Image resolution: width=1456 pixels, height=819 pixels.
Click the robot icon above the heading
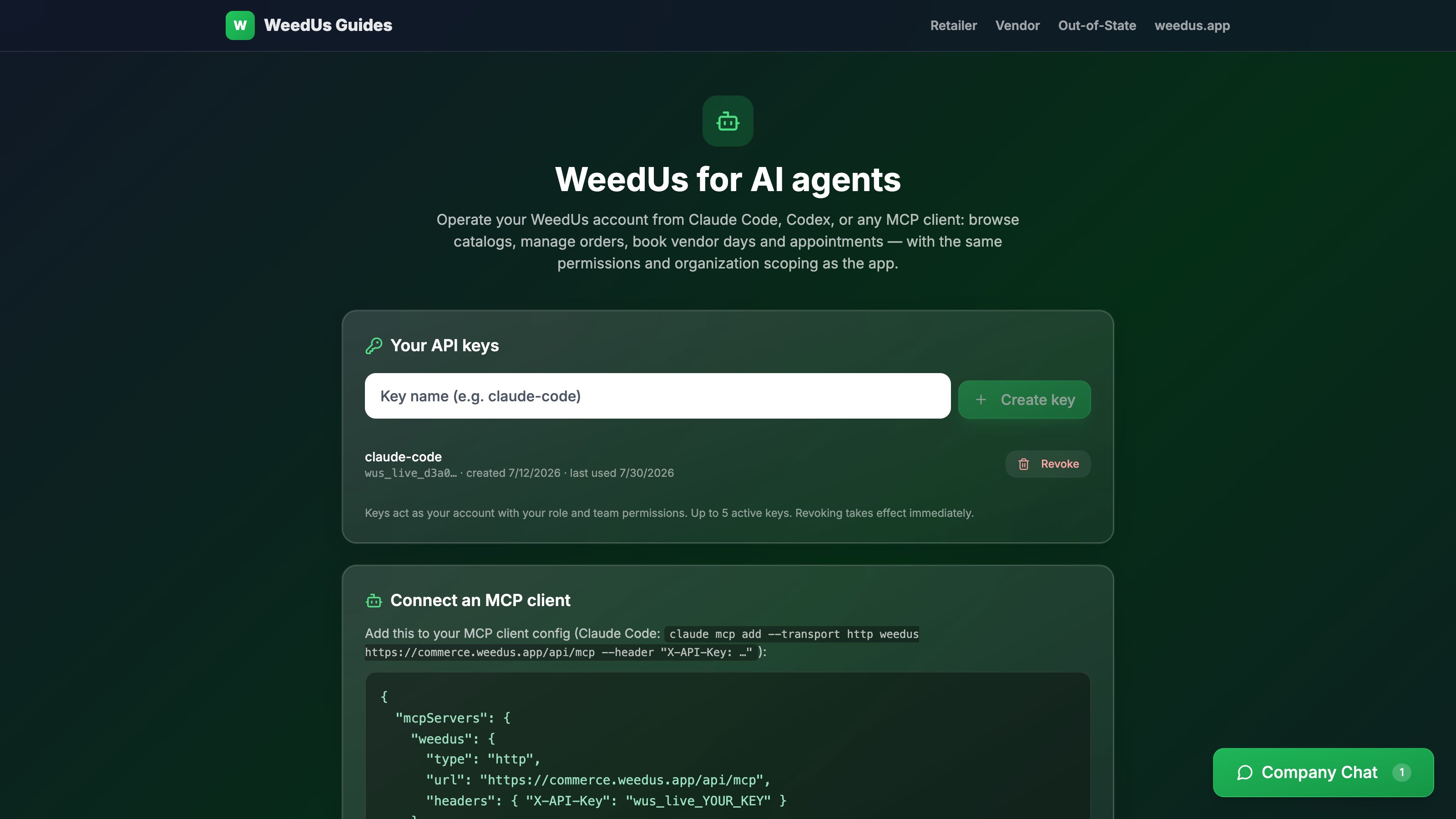(728, 121)
